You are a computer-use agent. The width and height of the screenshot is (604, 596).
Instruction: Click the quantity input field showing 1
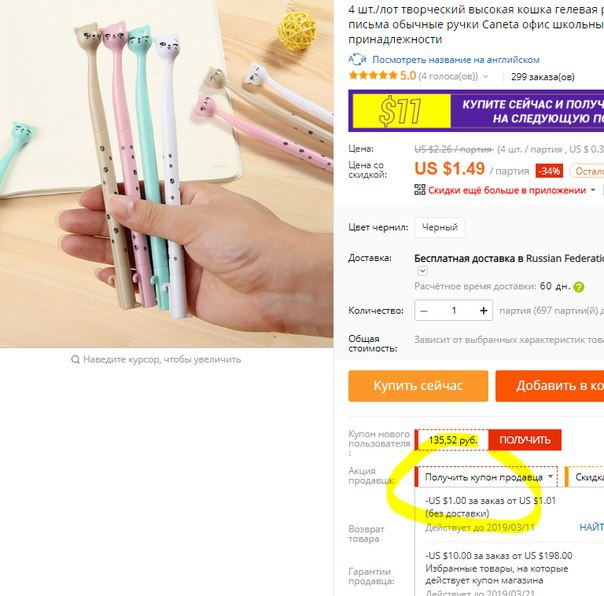tap(454, 311)
